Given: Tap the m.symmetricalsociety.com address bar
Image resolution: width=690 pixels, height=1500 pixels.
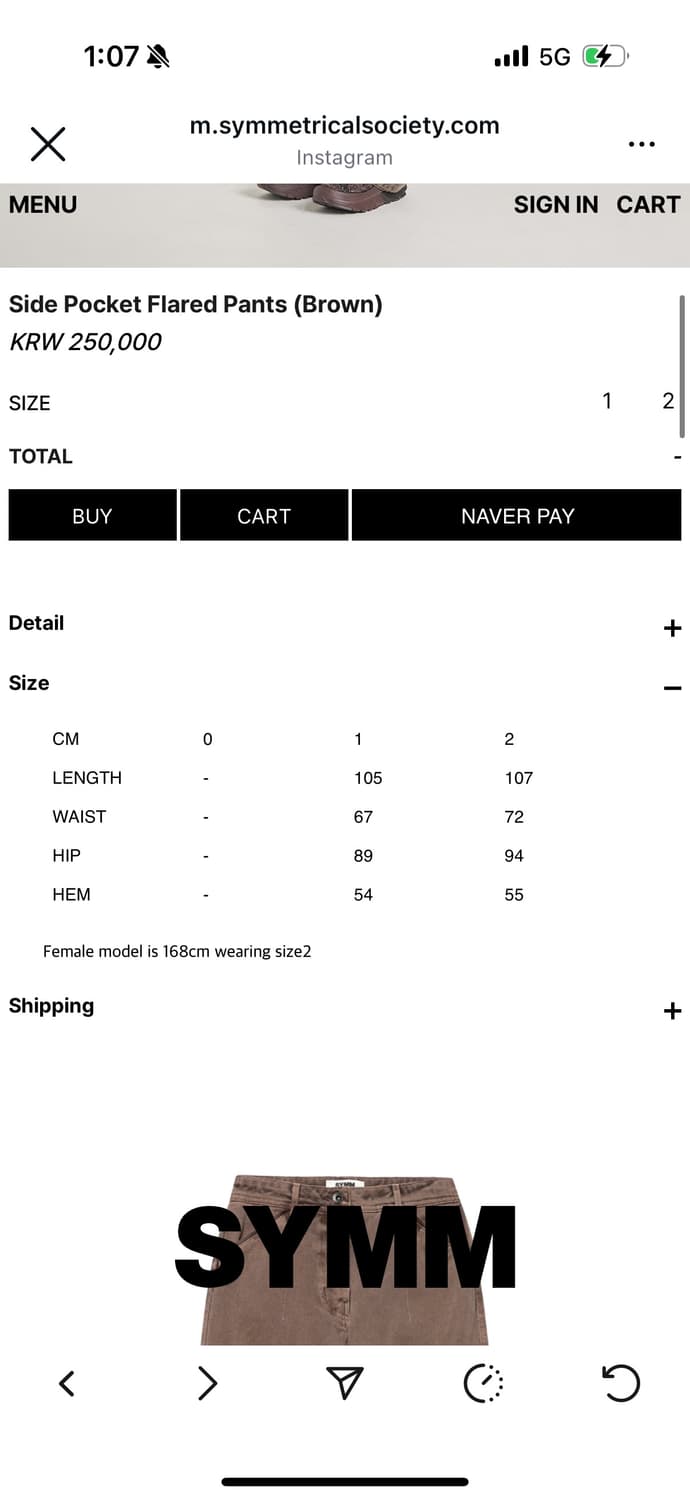Looking at the screenshot, I should tap(345, 126).
